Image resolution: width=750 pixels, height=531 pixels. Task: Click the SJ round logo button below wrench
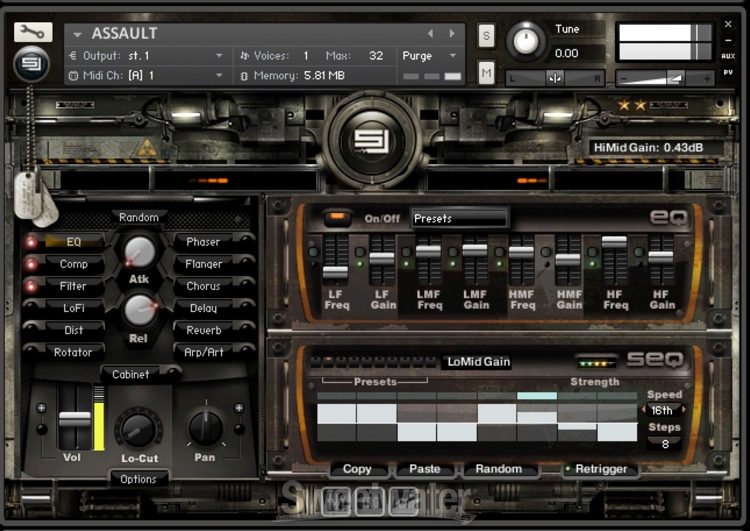point(32,63)
